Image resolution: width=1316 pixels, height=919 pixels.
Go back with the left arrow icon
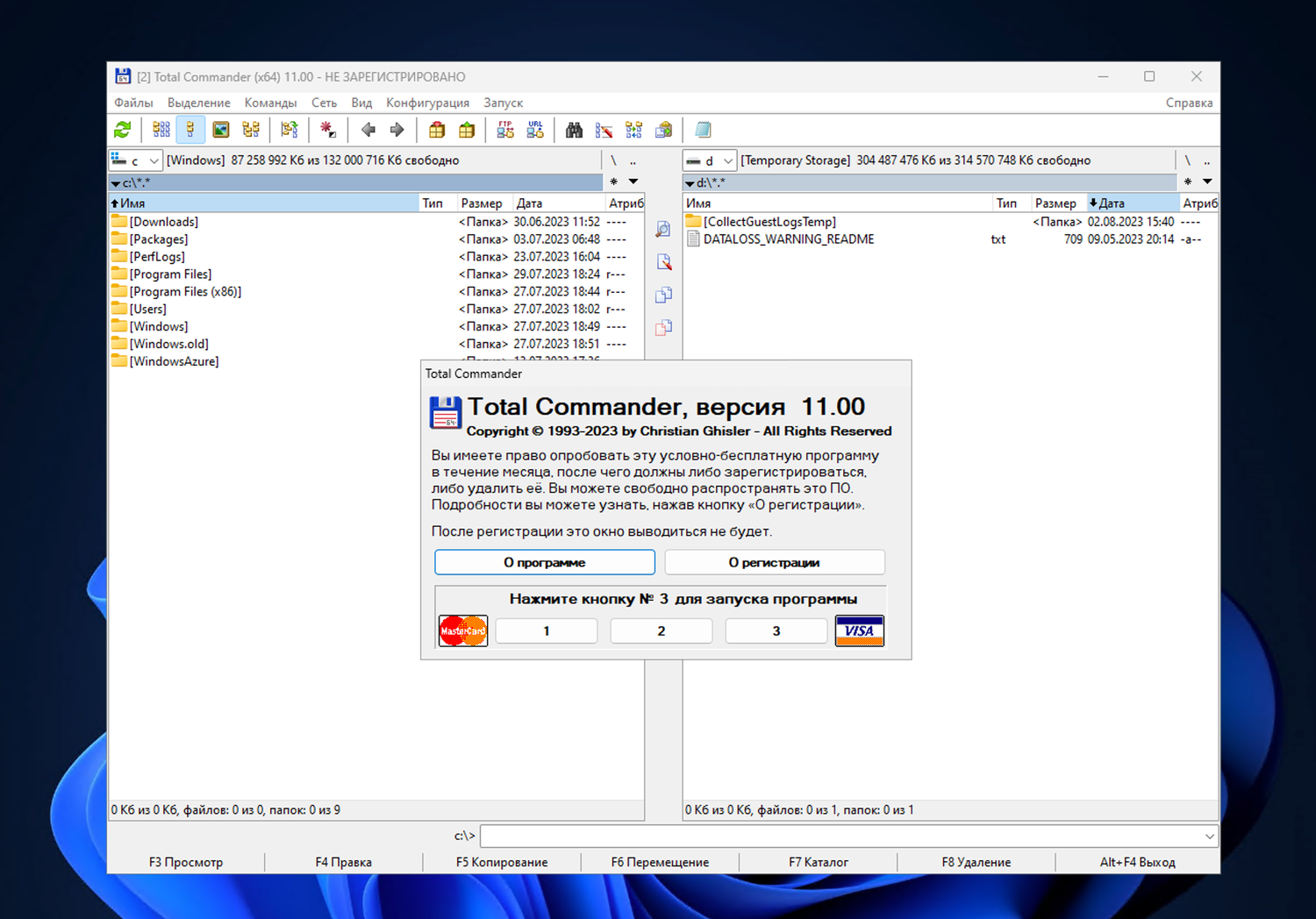[368, 130]
